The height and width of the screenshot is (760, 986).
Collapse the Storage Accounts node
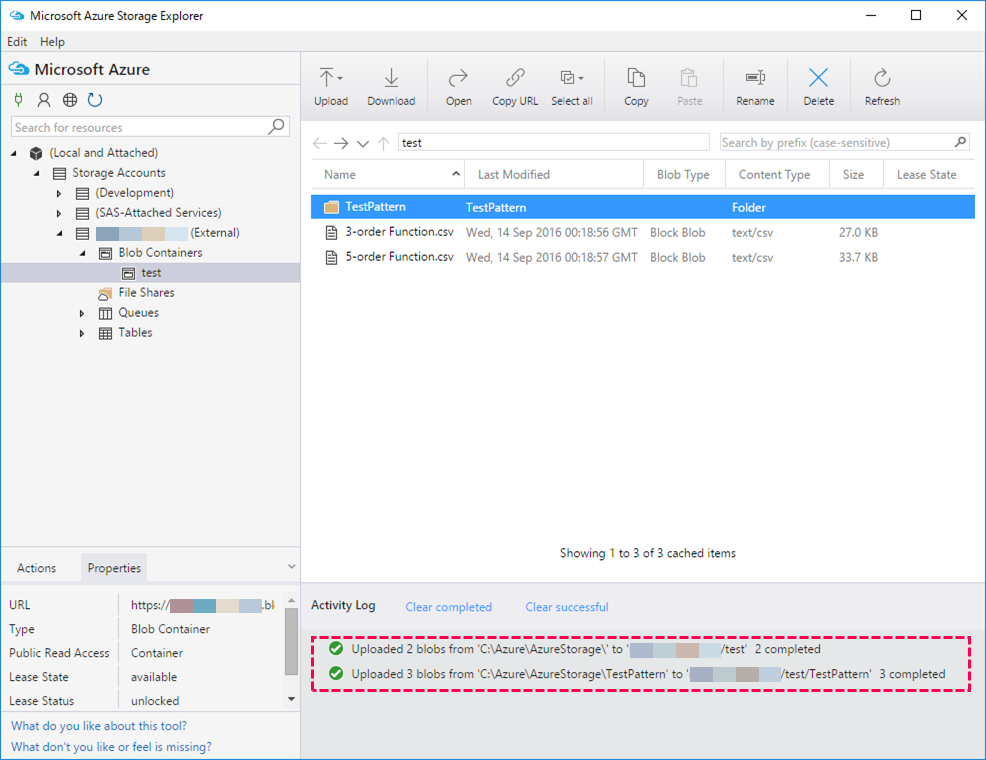coord(36,173)
